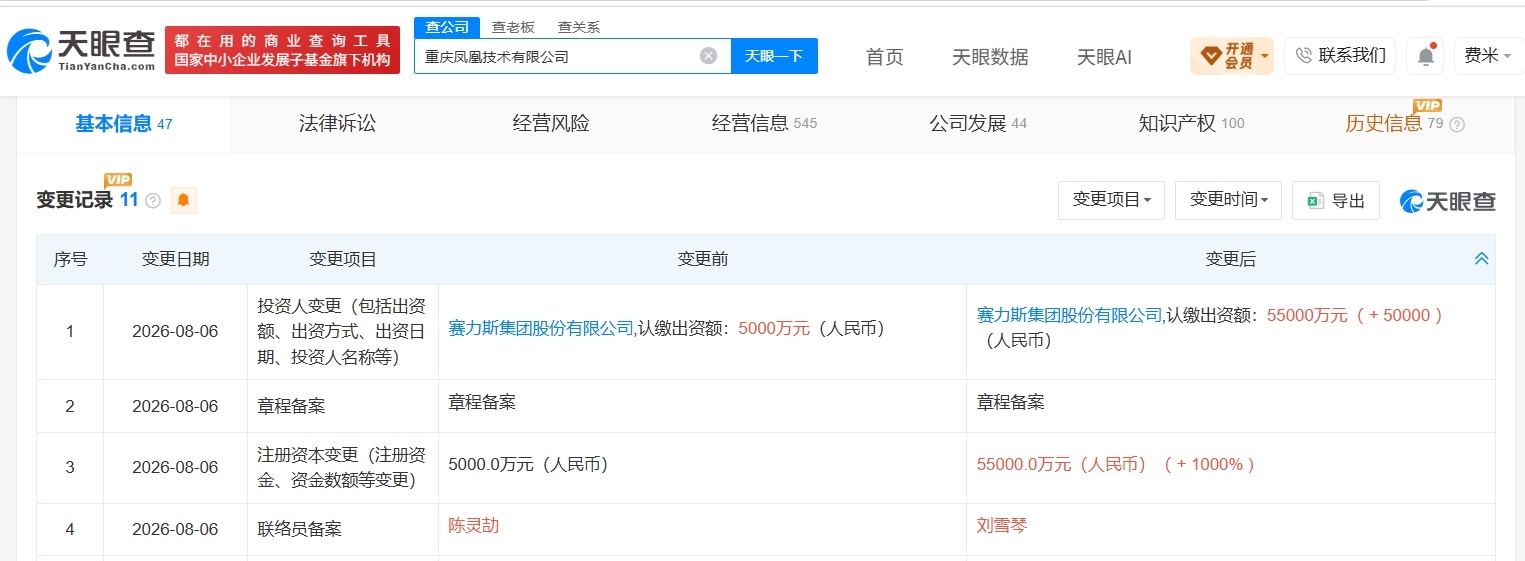Screen dimensions: 1525x561
Task: Select the 经营风险 tab
Action: (551, 124)
